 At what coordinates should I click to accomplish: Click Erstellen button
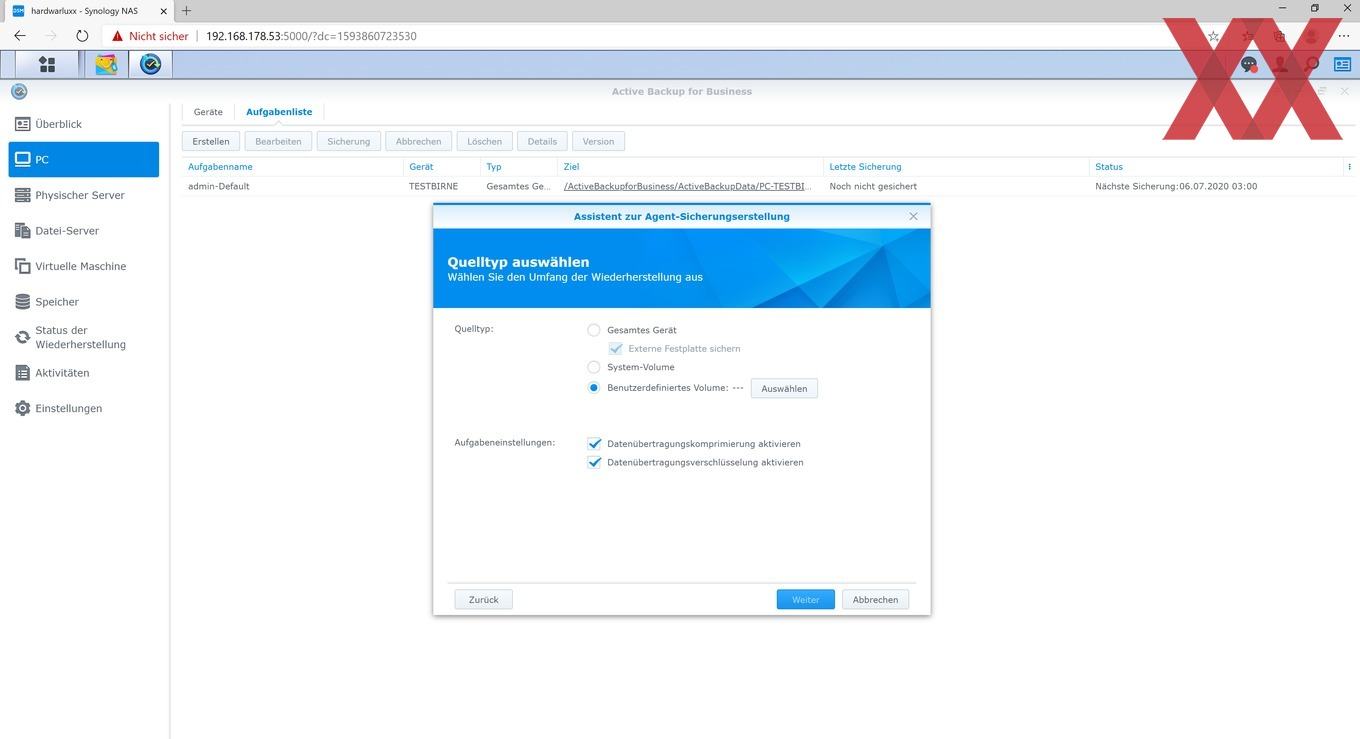point(211,141)
